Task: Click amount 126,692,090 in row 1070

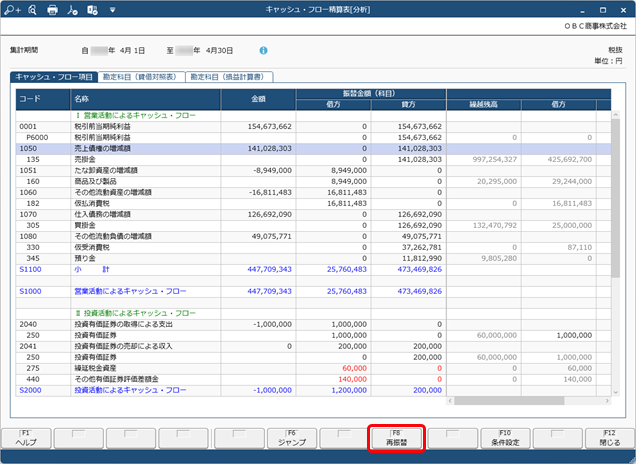Action: click(x=270, y=214)
